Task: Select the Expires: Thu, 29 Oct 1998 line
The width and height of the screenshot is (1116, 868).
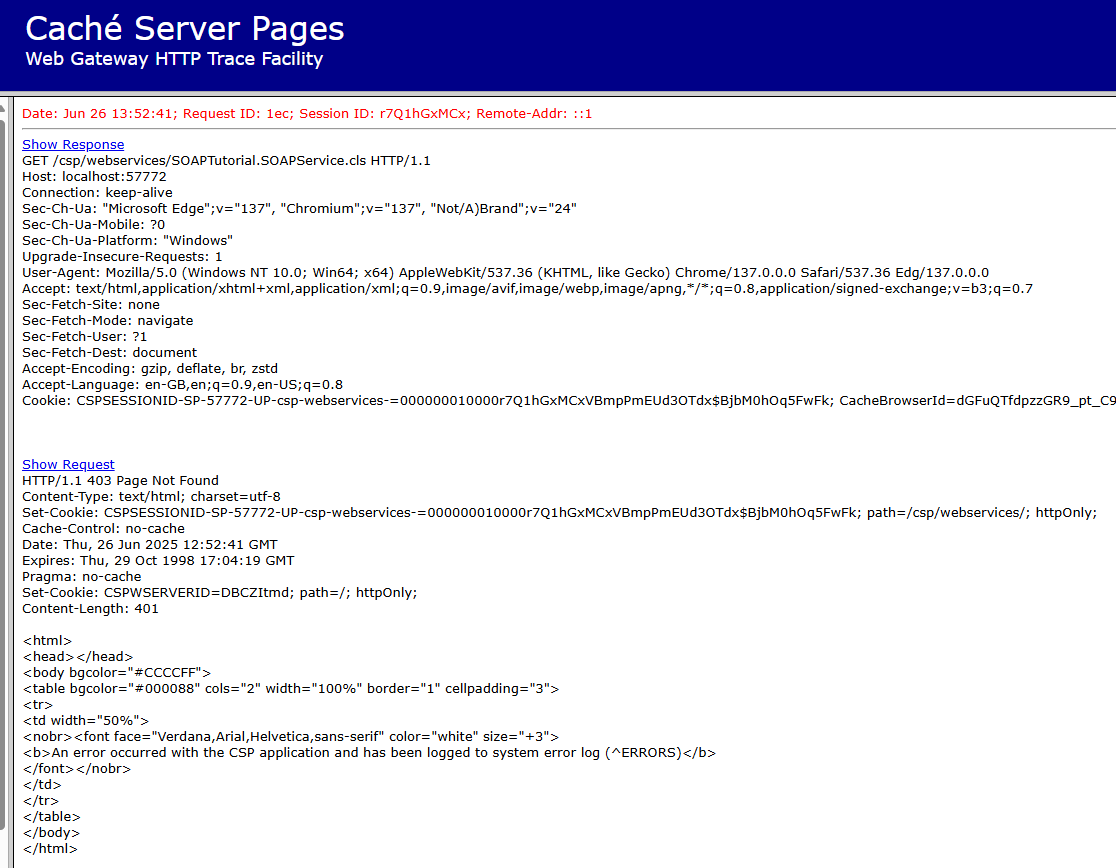Action: point(158,561)
